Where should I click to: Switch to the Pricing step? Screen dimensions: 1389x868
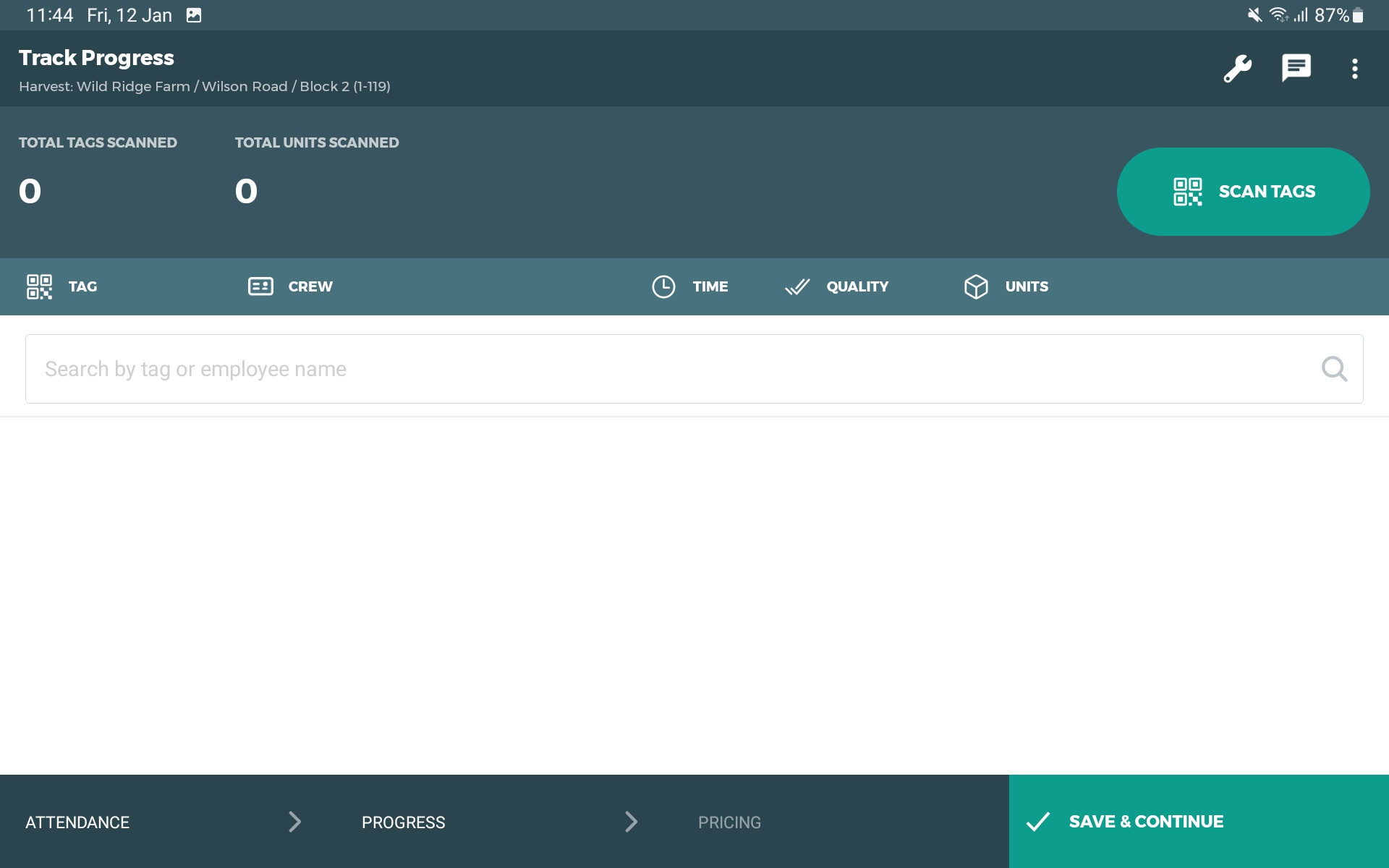pyautogui.click(x=729, y=822)
